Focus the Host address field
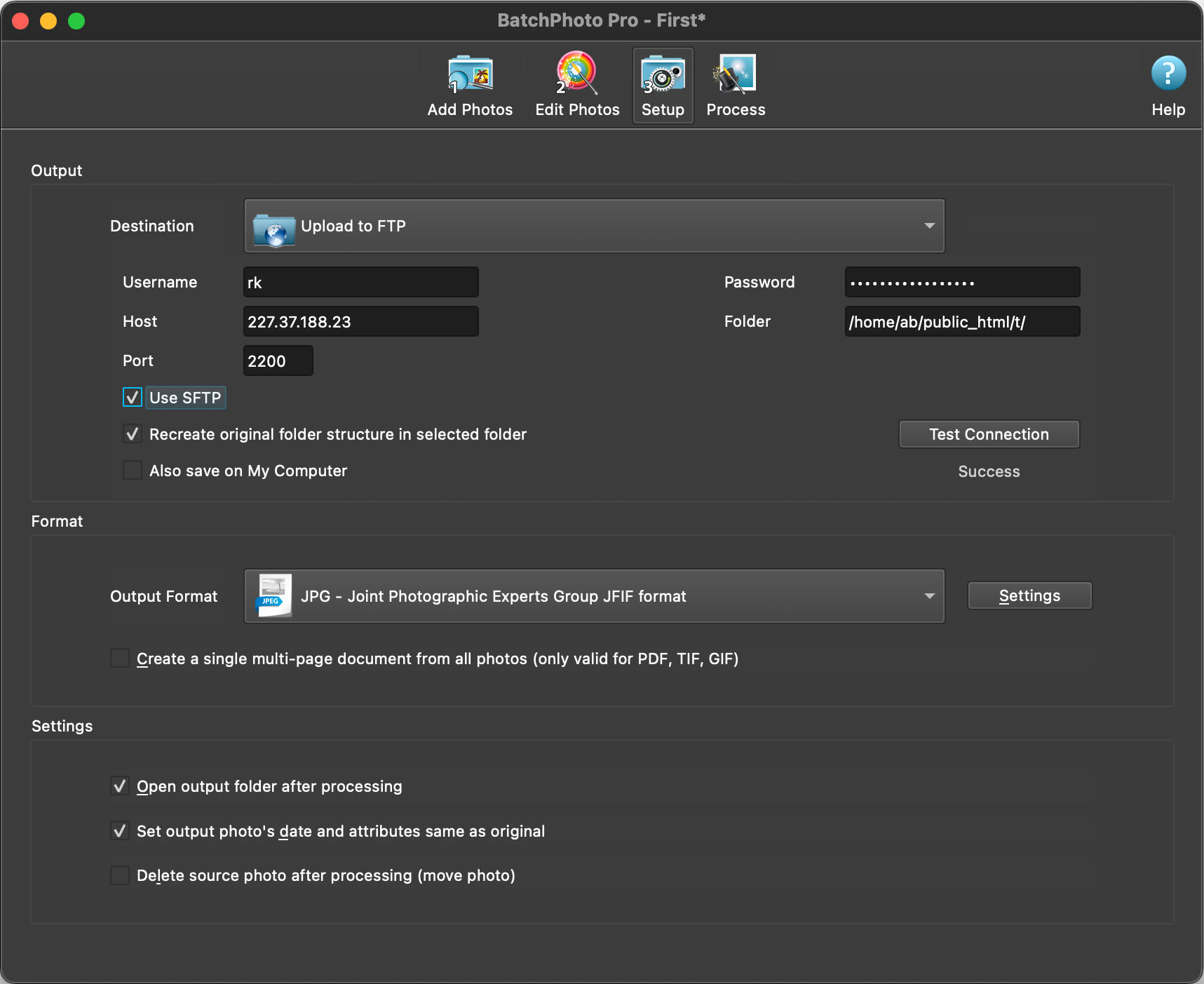Screen dimensions: 1204x984 click(x=360, y=322)
